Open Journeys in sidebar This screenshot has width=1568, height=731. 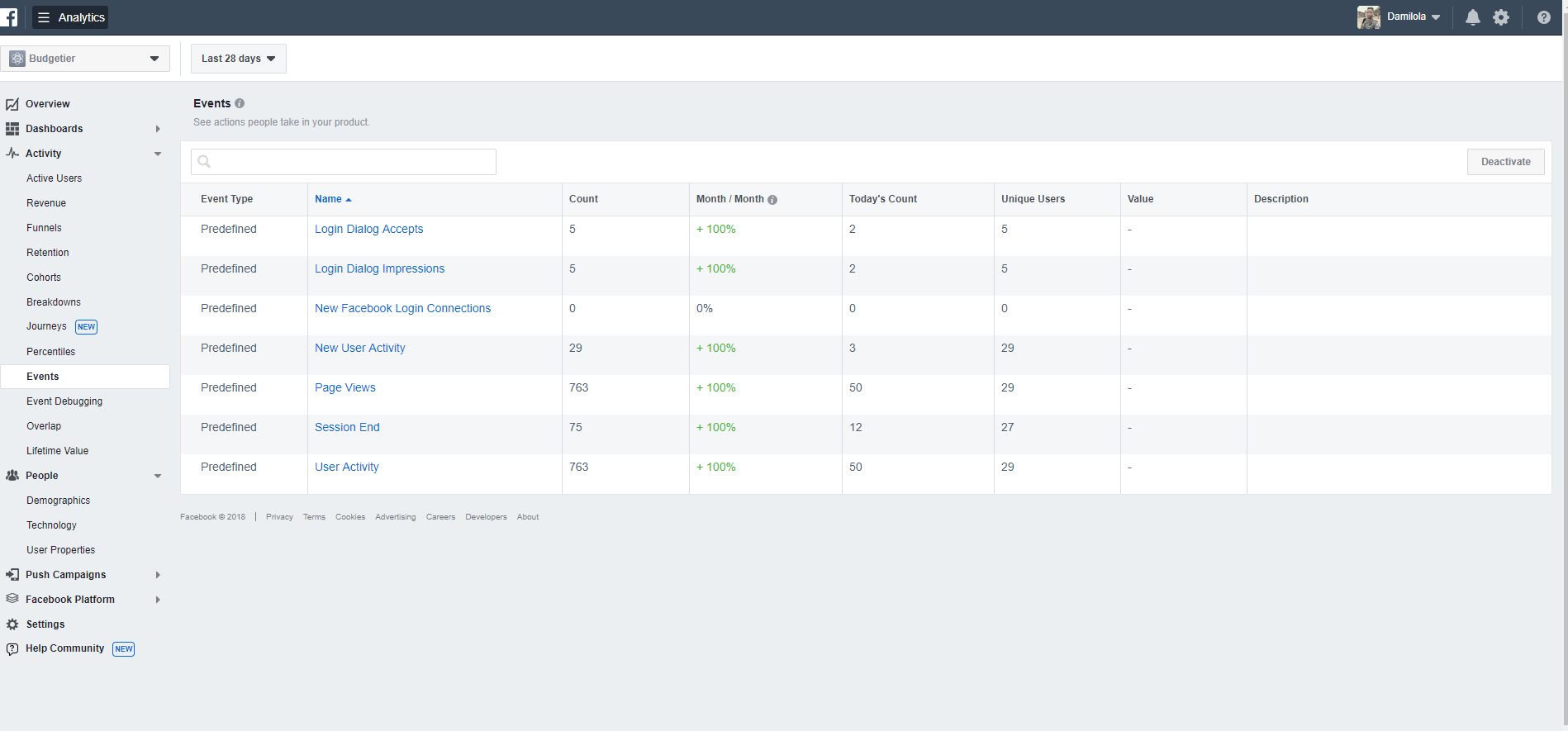(x=46, y=326)
